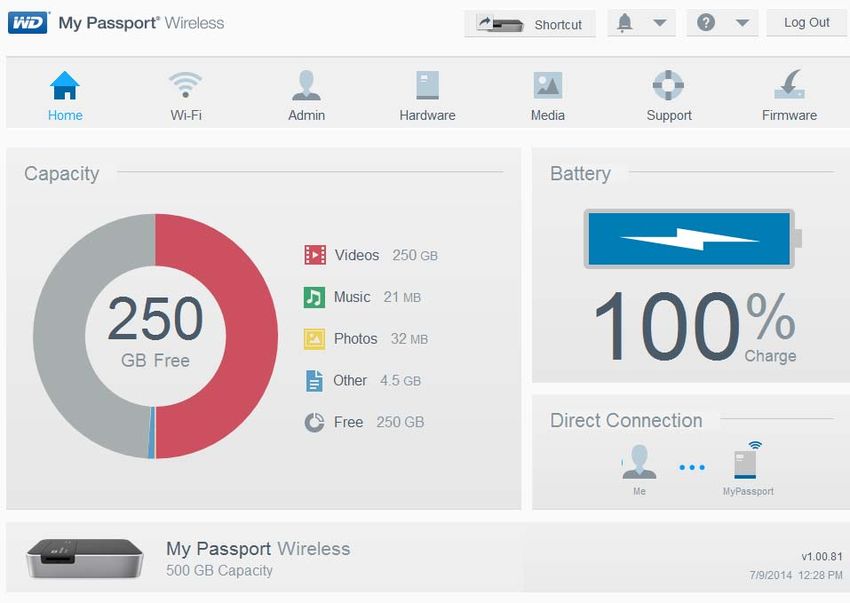Click the gray free-space segment of ring
850x603 pixels.
[59, 336]
